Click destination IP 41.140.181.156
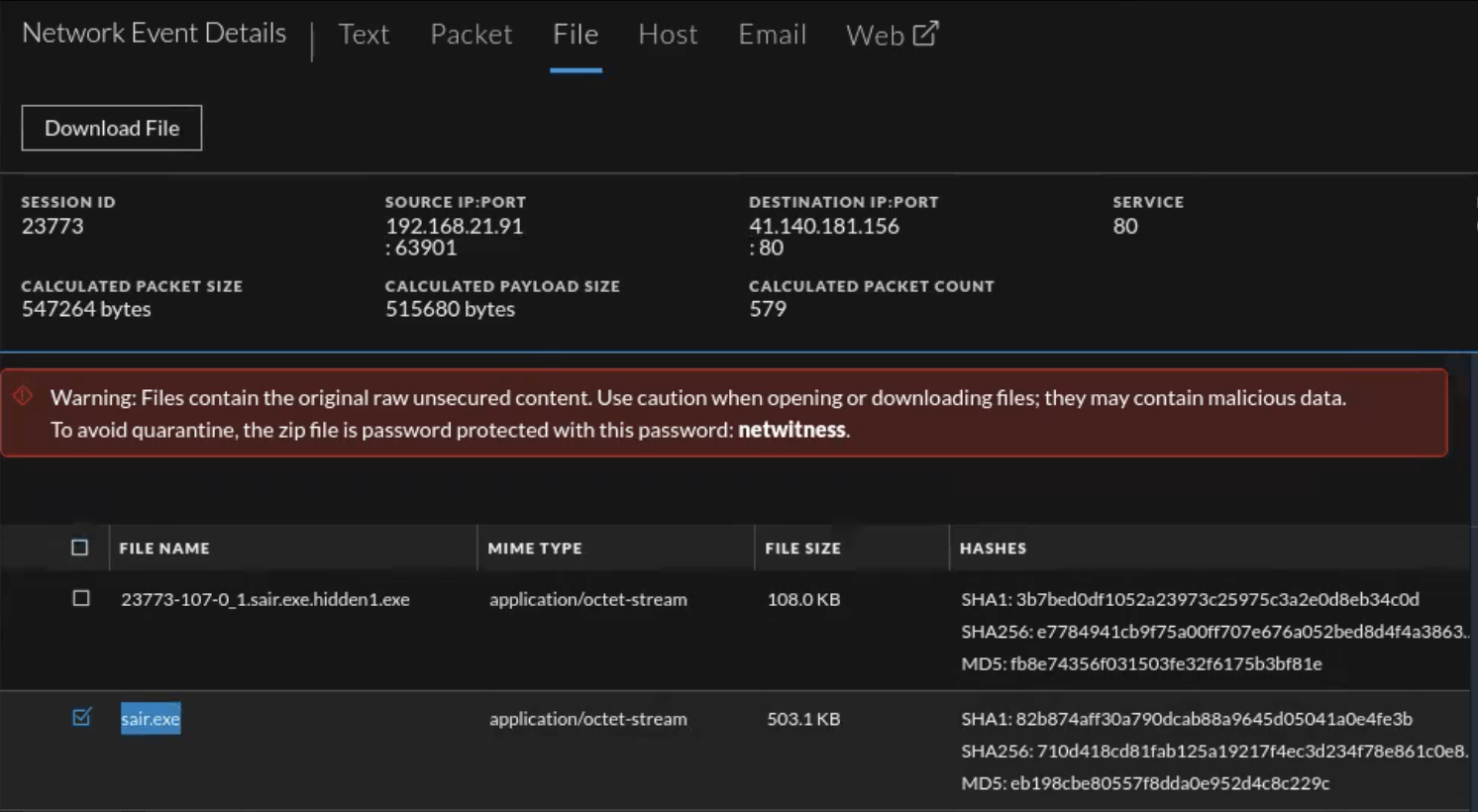 point(824,226)
